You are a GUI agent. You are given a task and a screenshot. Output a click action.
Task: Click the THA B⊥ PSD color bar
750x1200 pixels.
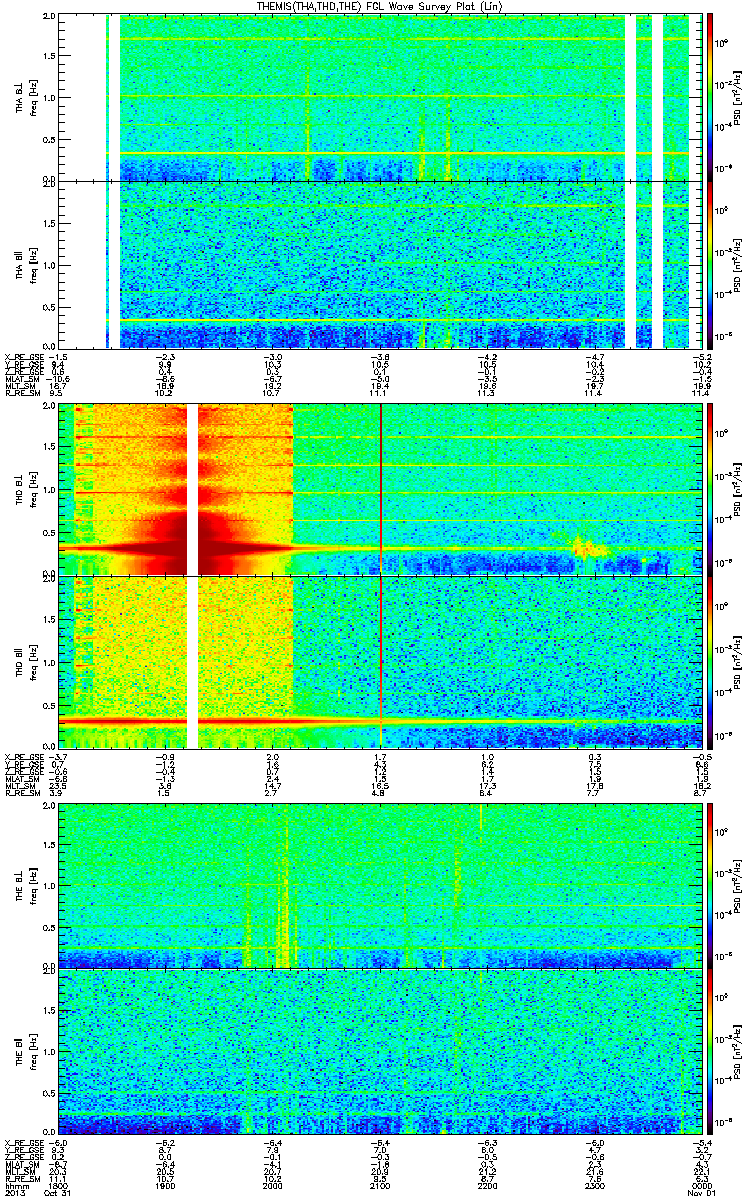[711, 97]
